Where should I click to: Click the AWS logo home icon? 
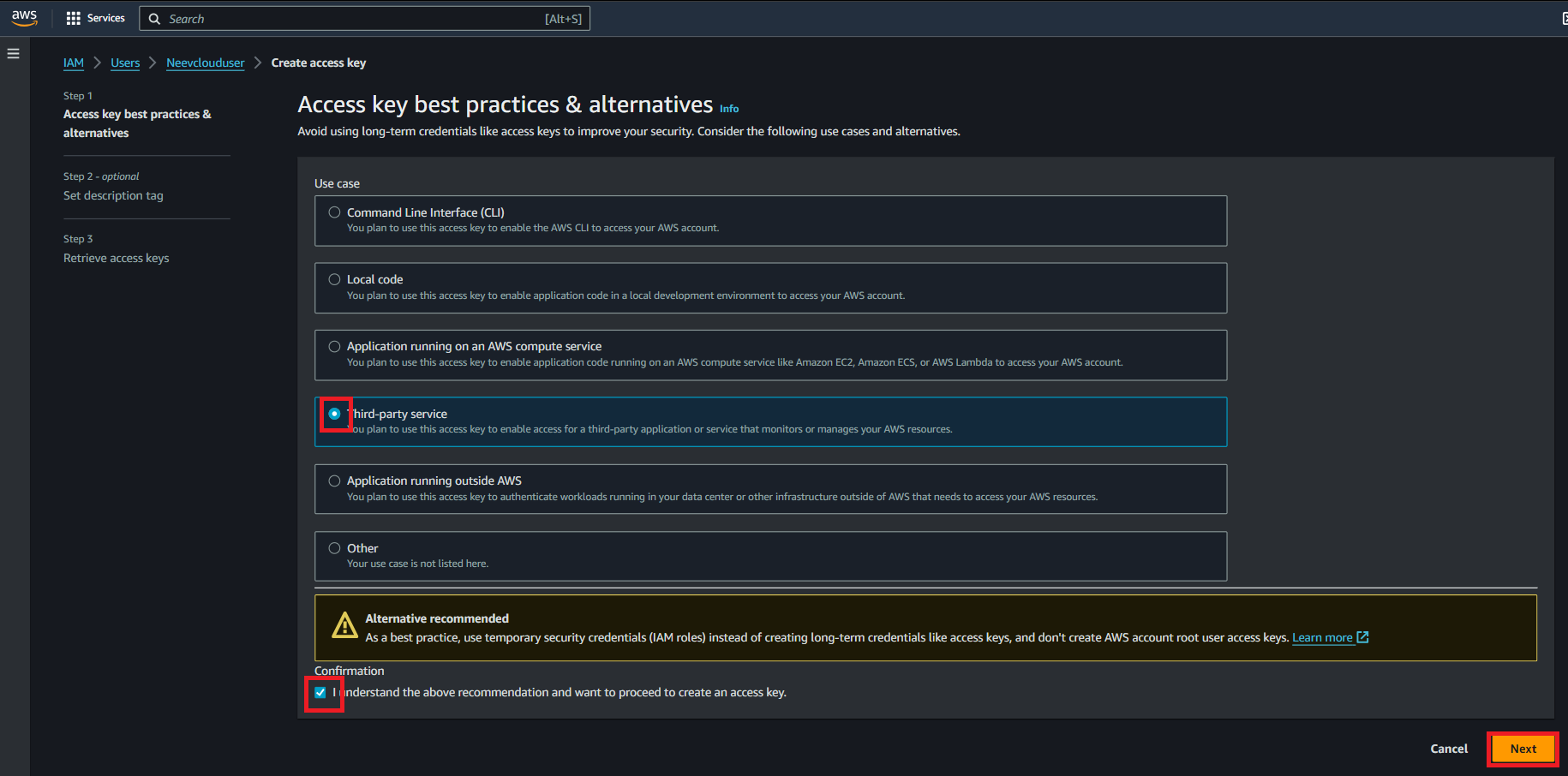[x=24, y=18]
